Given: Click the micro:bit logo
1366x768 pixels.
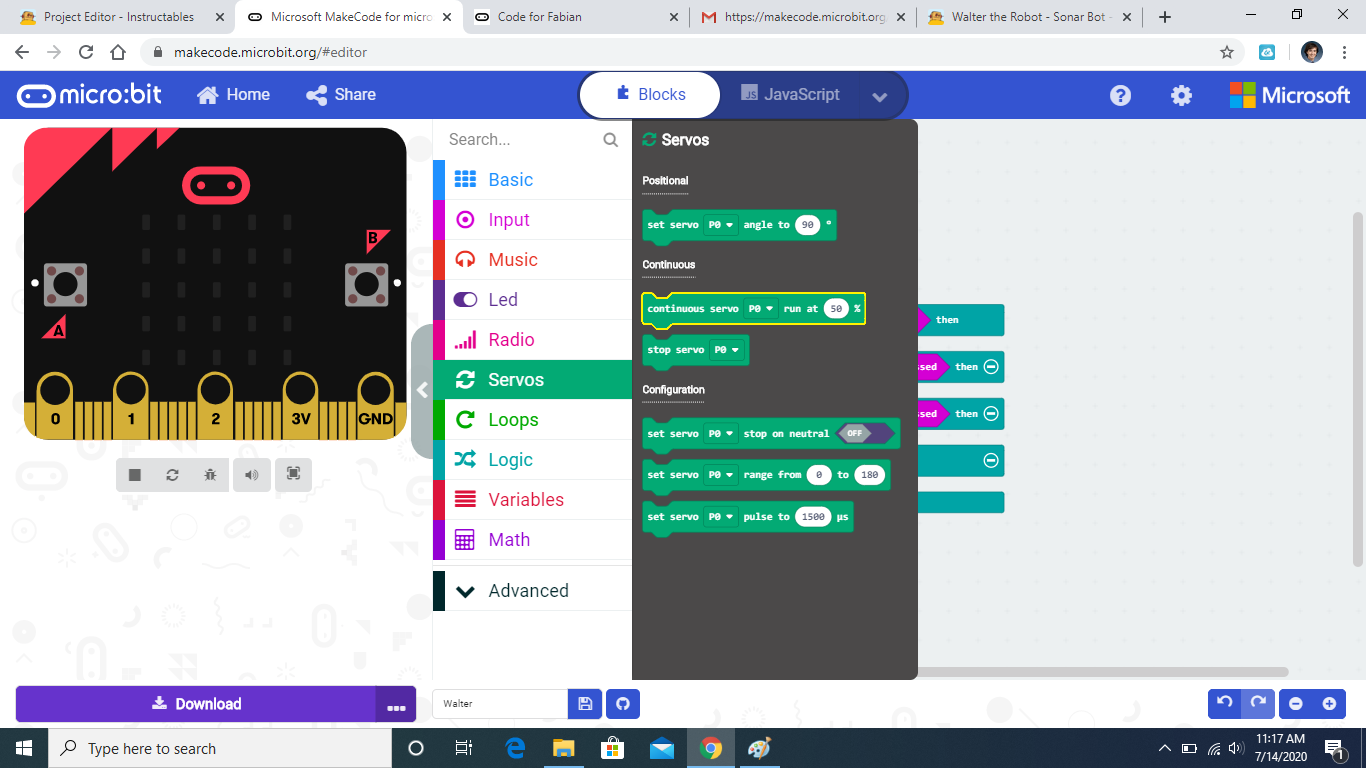Looking at the screenshot, I should coord(89,95).
